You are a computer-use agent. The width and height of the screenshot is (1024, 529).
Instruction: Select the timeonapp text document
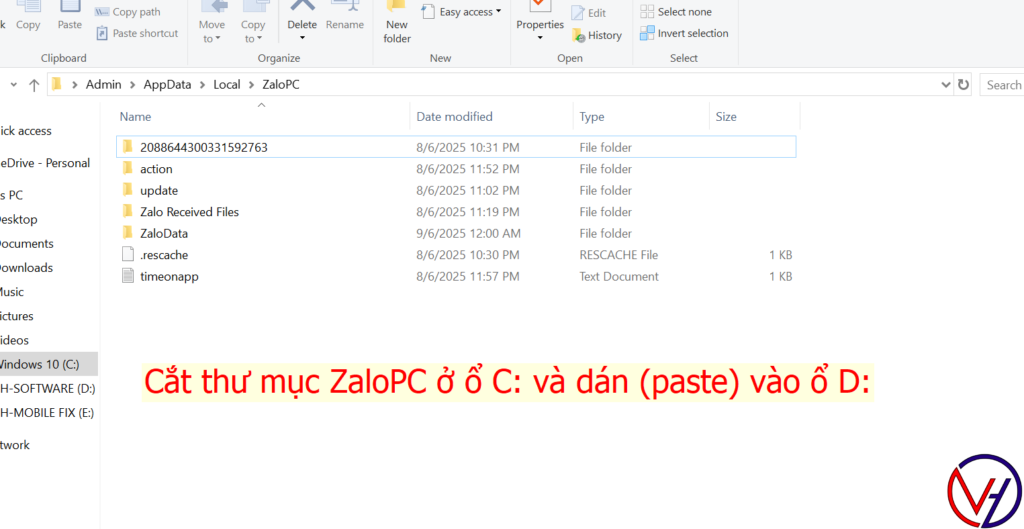coord(168,276)
